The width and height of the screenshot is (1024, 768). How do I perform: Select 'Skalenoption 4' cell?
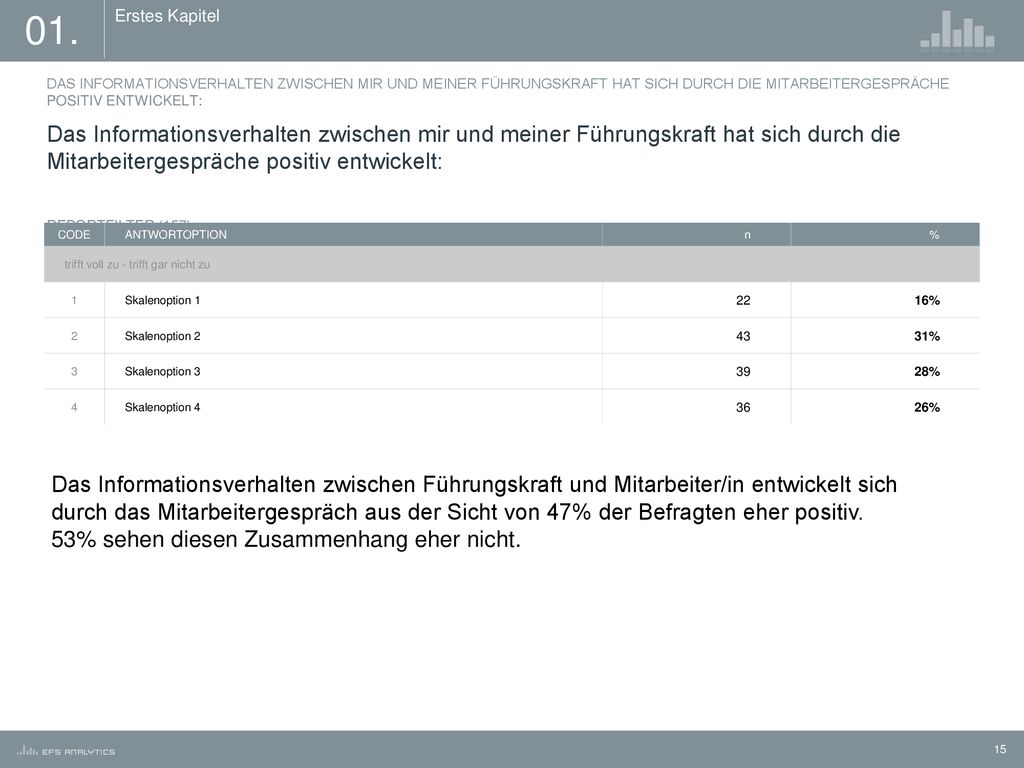(162, 408)
